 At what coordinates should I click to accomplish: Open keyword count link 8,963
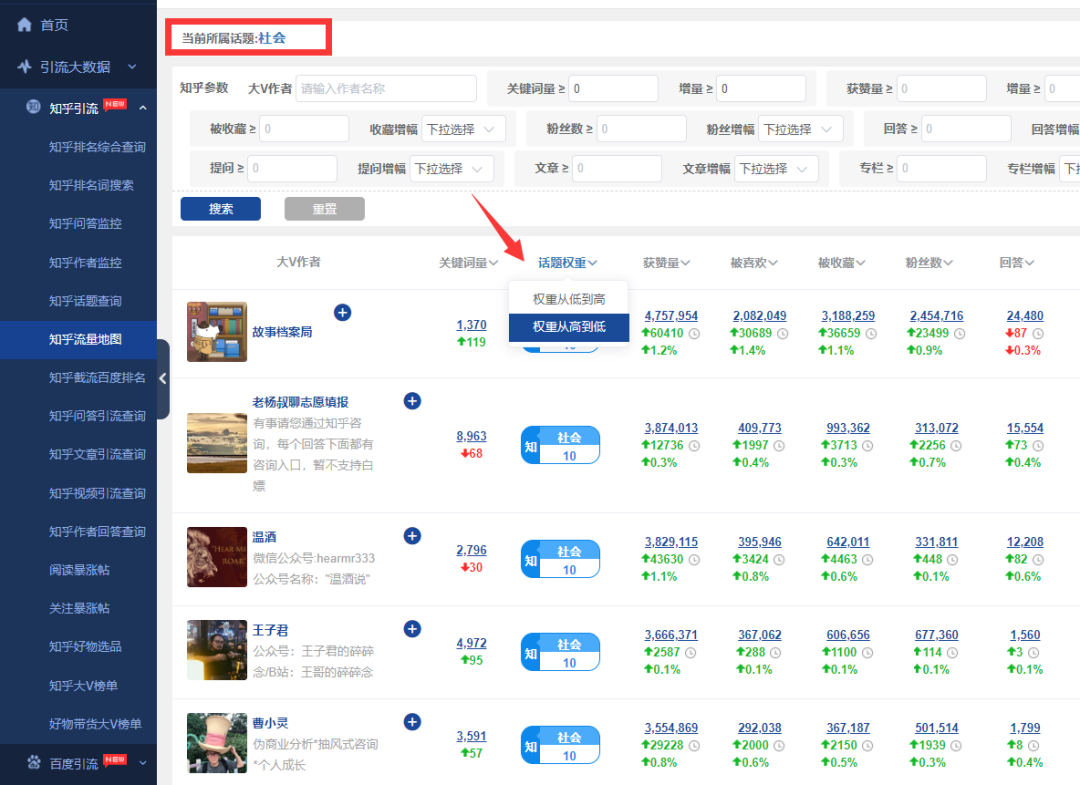pyautogui.click(x=471, y=436)
